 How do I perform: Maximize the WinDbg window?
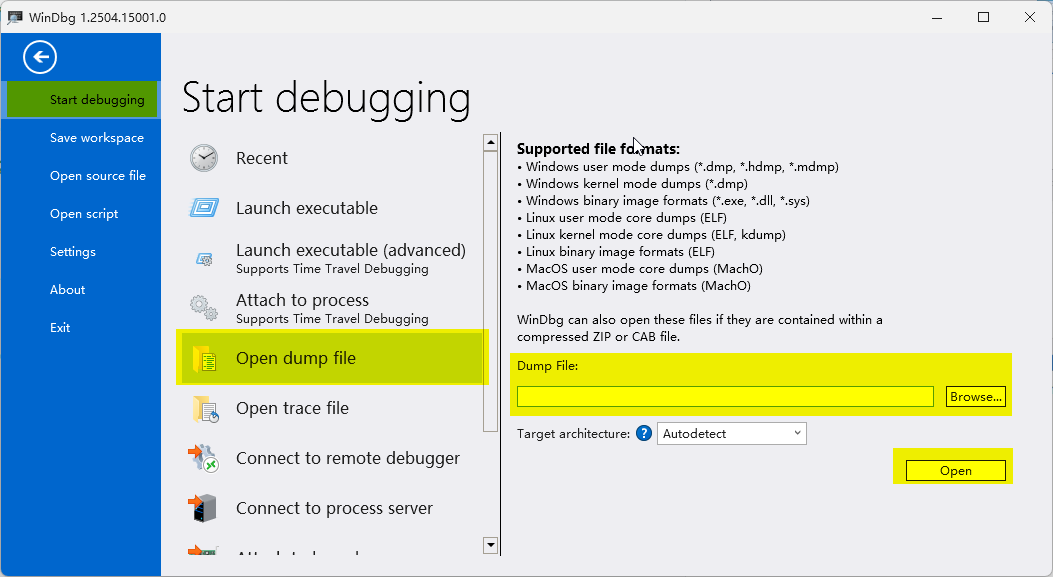click(983, 17)
